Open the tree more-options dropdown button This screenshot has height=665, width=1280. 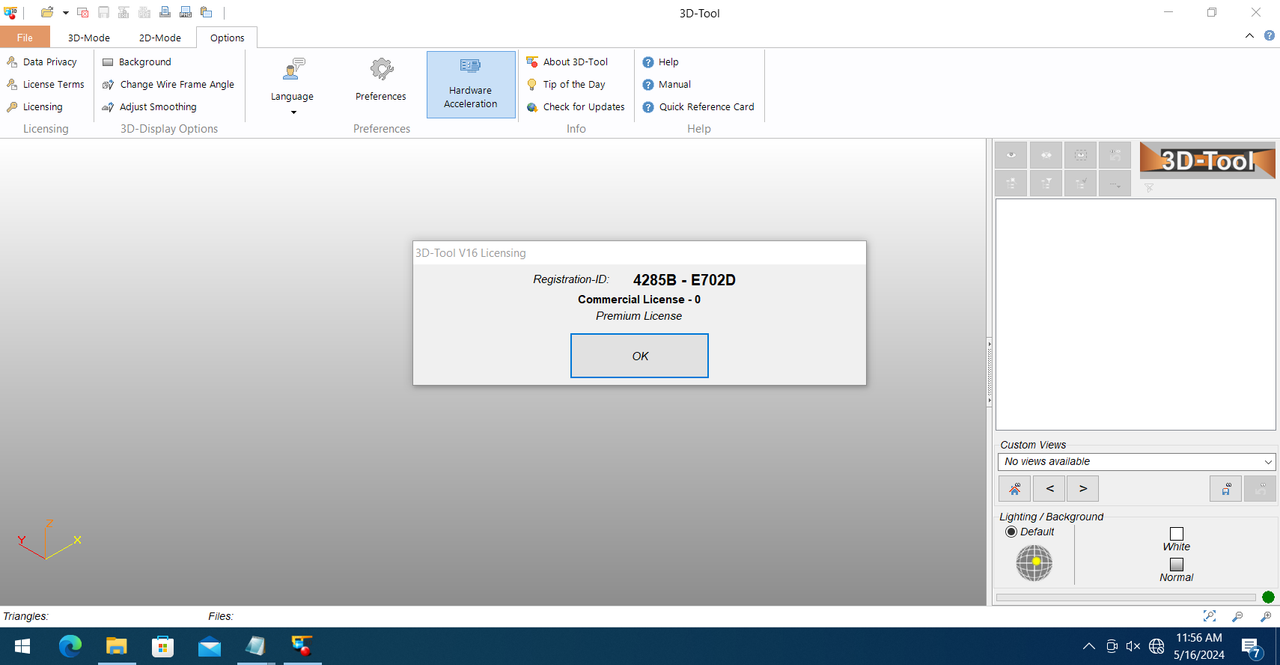click(x=1114, y=183)
